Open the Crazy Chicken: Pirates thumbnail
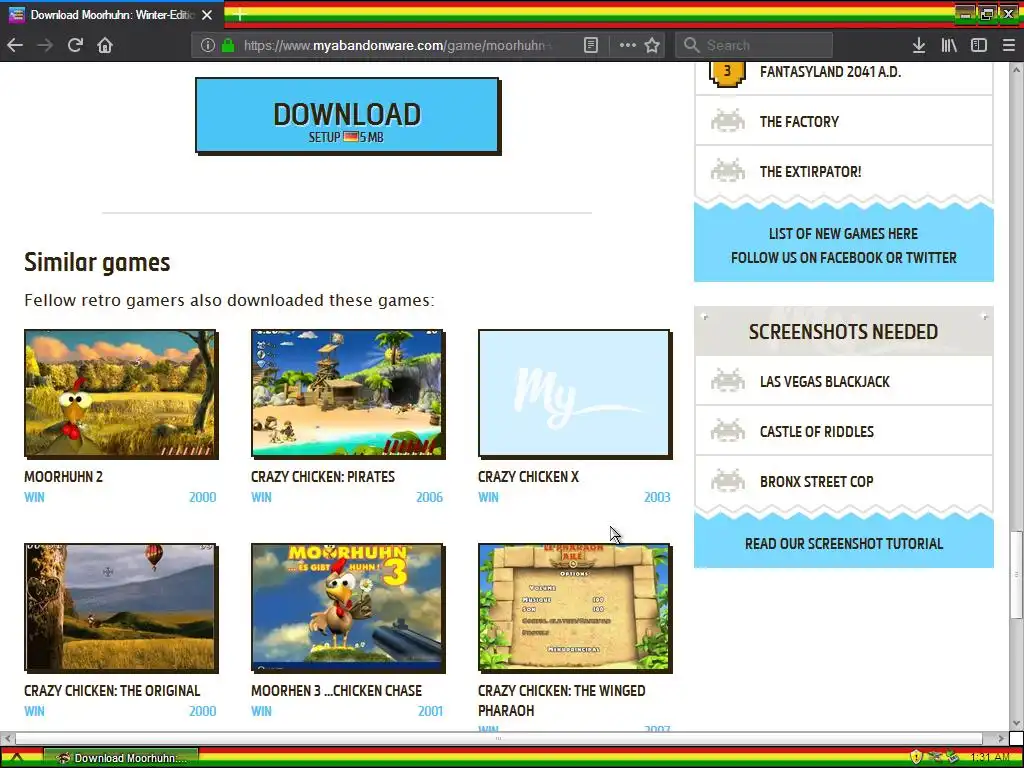The width and height of the screenshot is (1024, 768). pyautogui.click(x=347, y=394)
